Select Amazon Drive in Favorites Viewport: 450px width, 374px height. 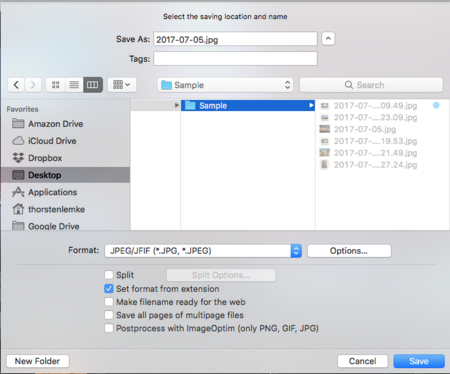point(65,124)
